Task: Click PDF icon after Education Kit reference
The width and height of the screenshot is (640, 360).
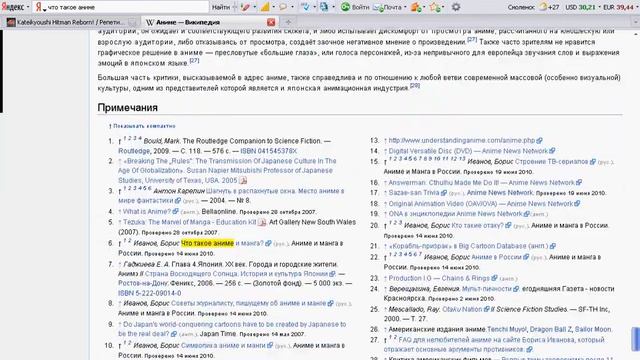Action: (262, 222)
